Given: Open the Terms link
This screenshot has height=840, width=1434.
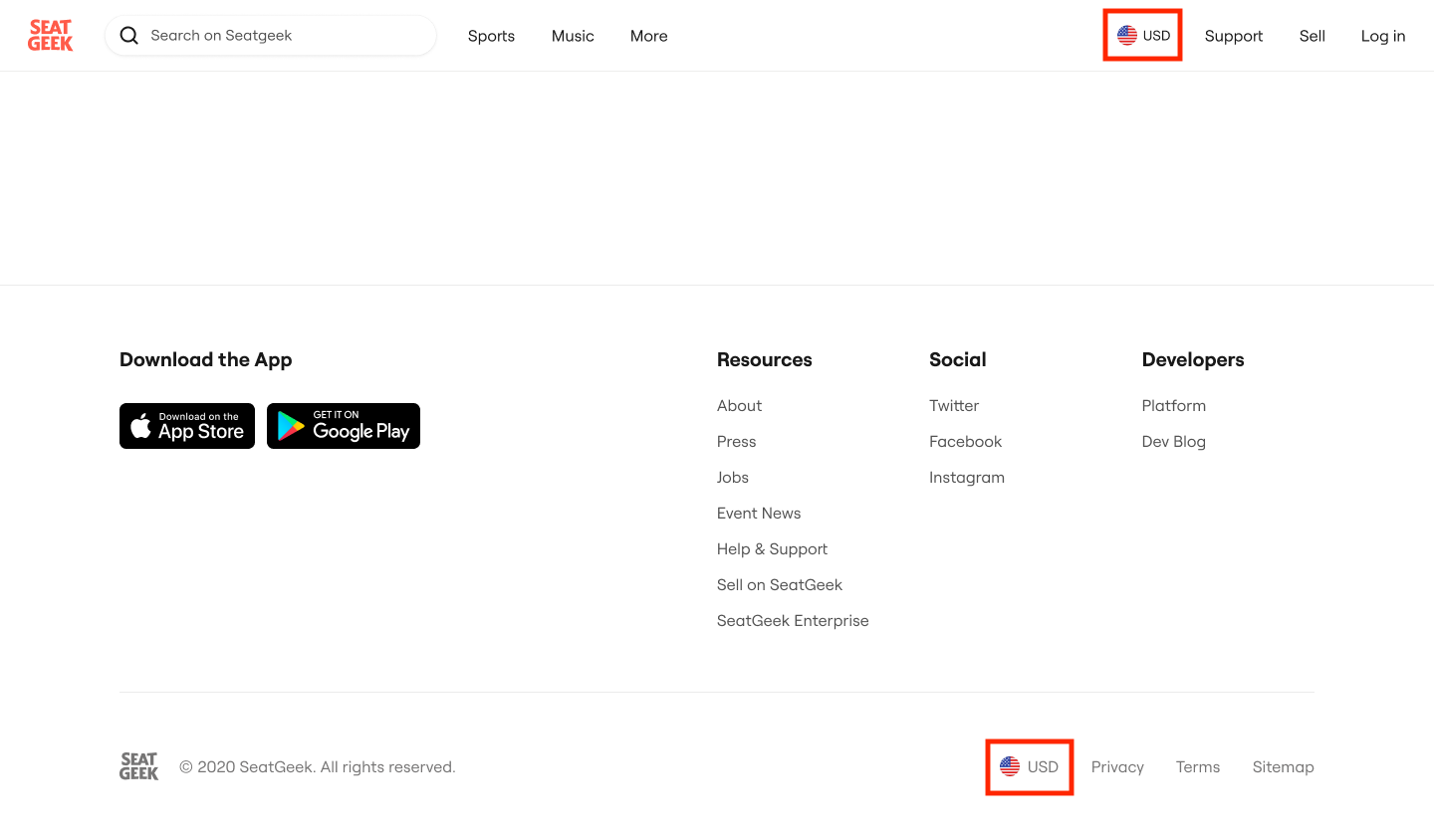Looking at the screenshot, I should point(1198,767).
